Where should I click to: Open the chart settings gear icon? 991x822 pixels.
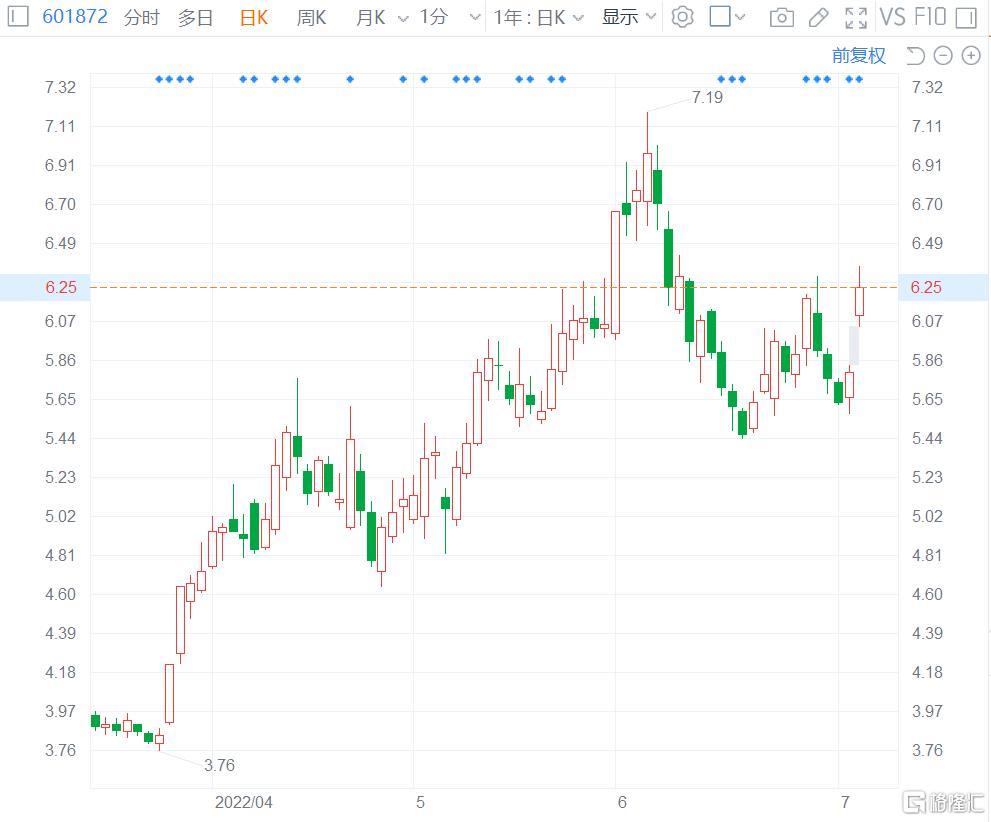[682, 16]
